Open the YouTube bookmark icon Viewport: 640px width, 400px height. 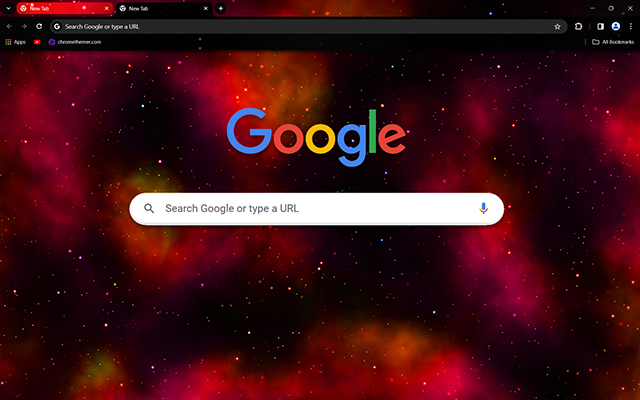pos(37,42)
